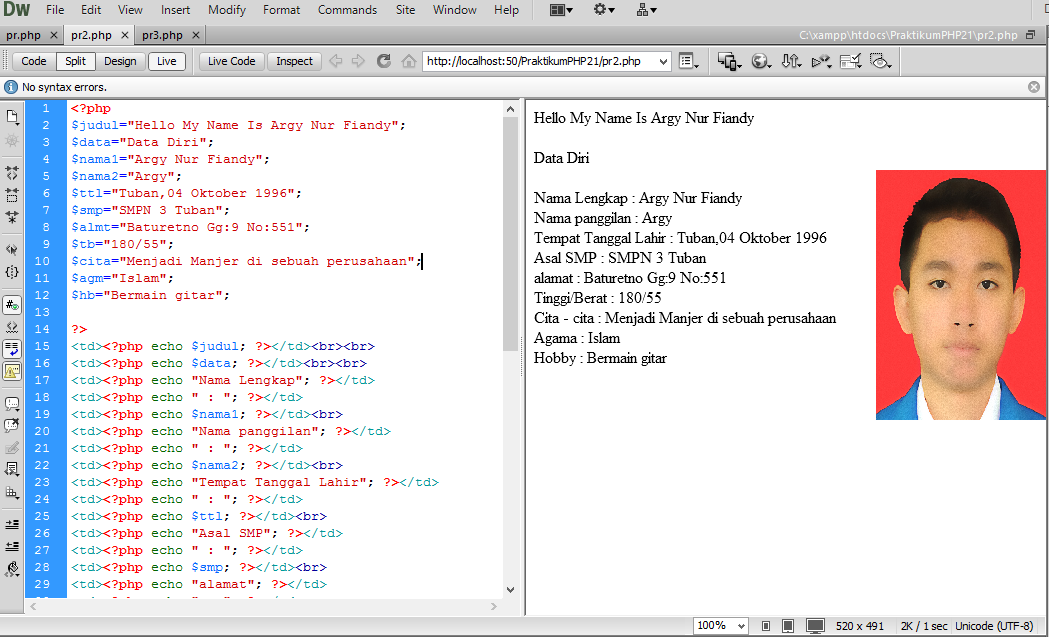Open Preview in Browser globe dropdown
The image size is (1049, 637).
click(760, 62)
